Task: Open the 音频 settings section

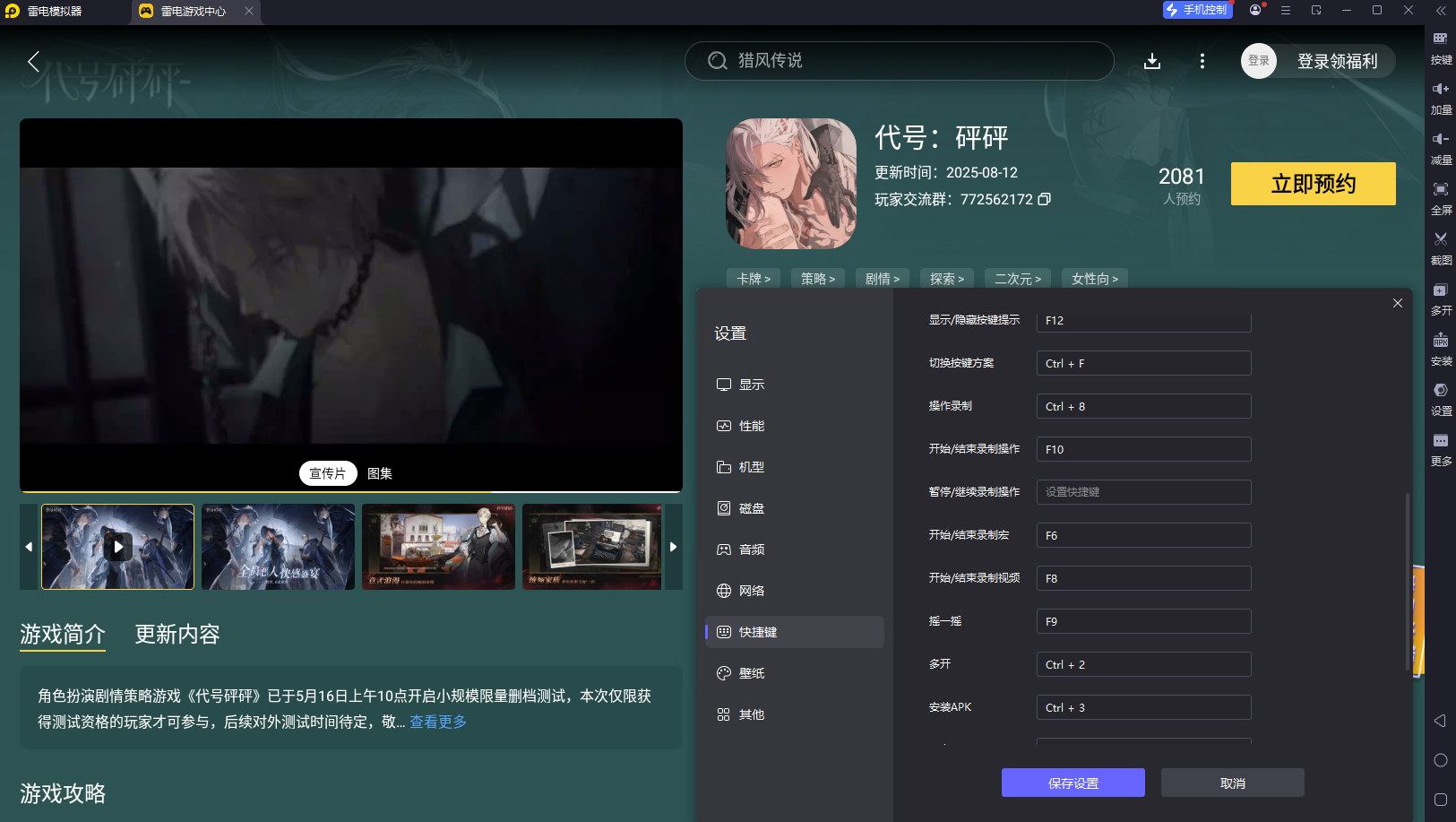Action: [x=795, y=549]
